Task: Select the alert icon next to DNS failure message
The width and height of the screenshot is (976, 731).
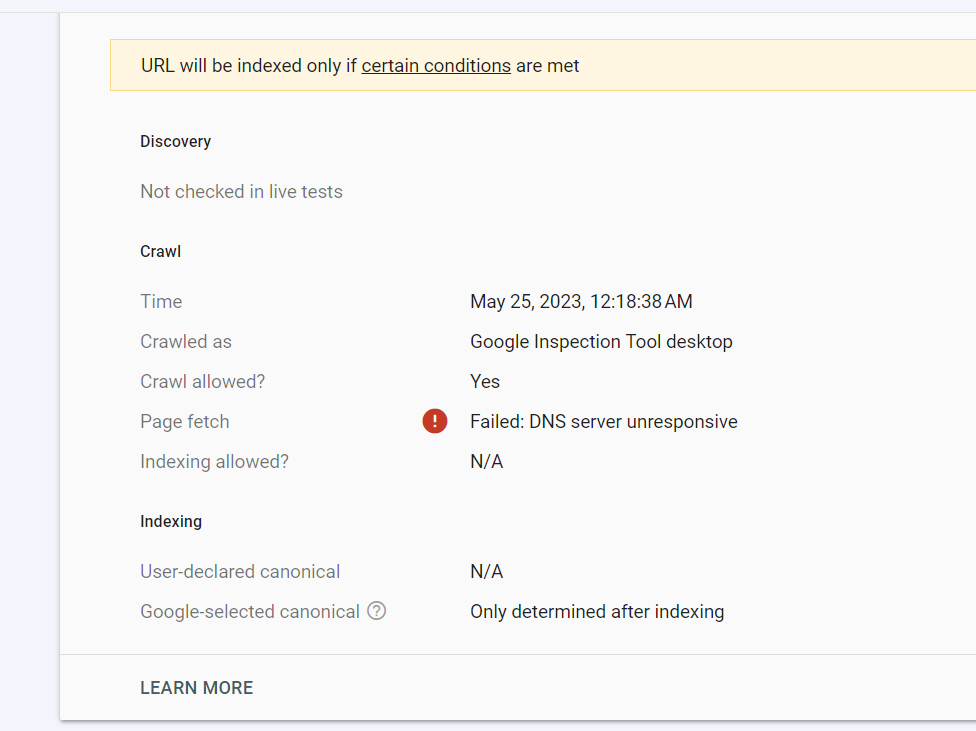Action: point(434,421)
